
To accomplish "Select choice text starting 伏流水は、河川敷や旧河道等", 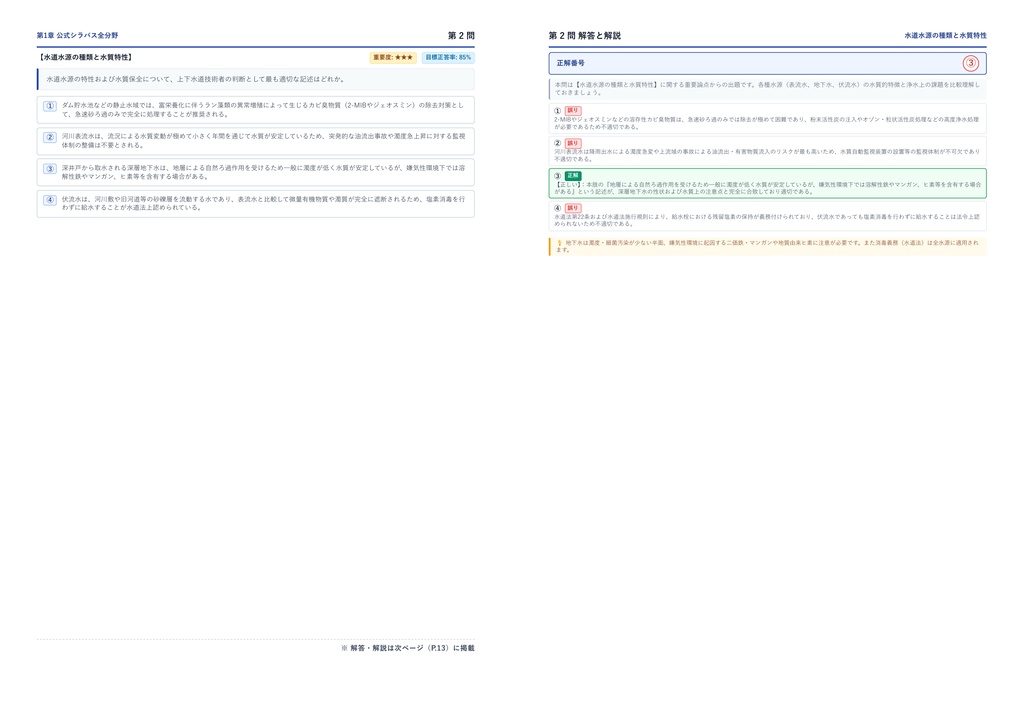I will point(263,204).
